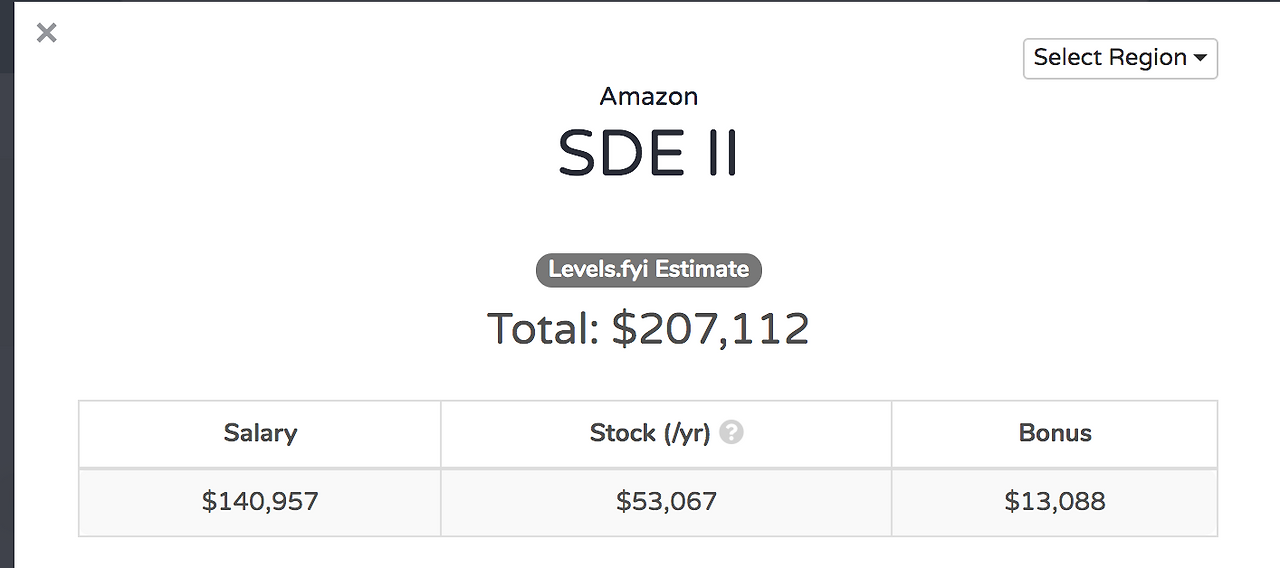
Task: Click the caret arrow on Select Region
Action: (x=1200, y=59)
